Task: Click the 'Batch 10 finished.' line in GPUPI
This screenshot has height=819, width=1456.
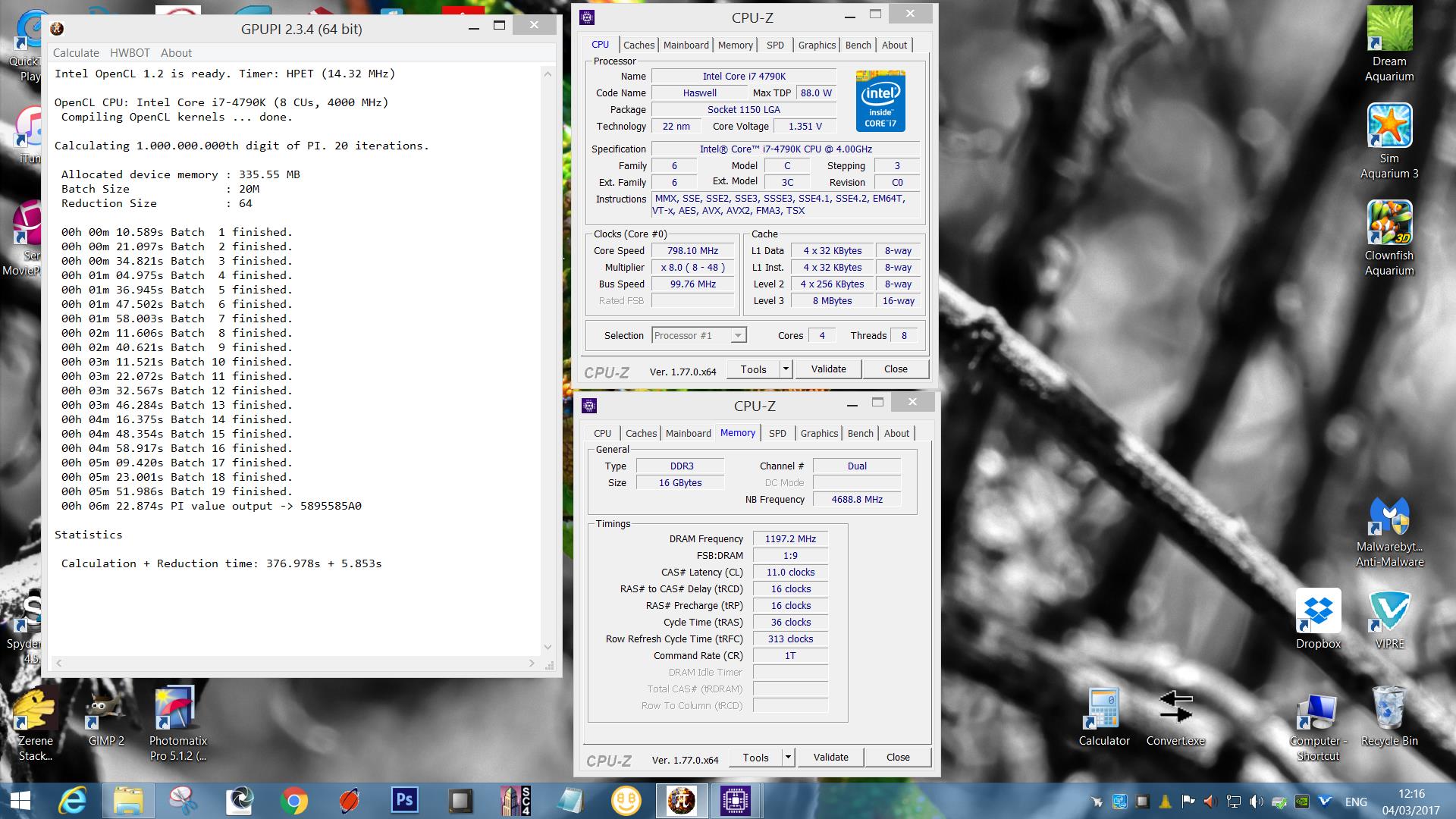Action: (x=177, y=362)
